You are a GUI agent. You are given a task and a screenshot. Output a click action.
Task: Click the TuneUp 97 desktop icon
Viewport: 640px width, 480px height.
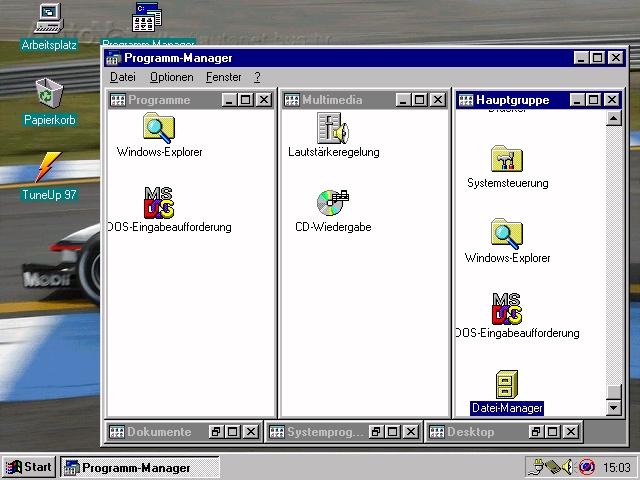[x=48, y=168]
